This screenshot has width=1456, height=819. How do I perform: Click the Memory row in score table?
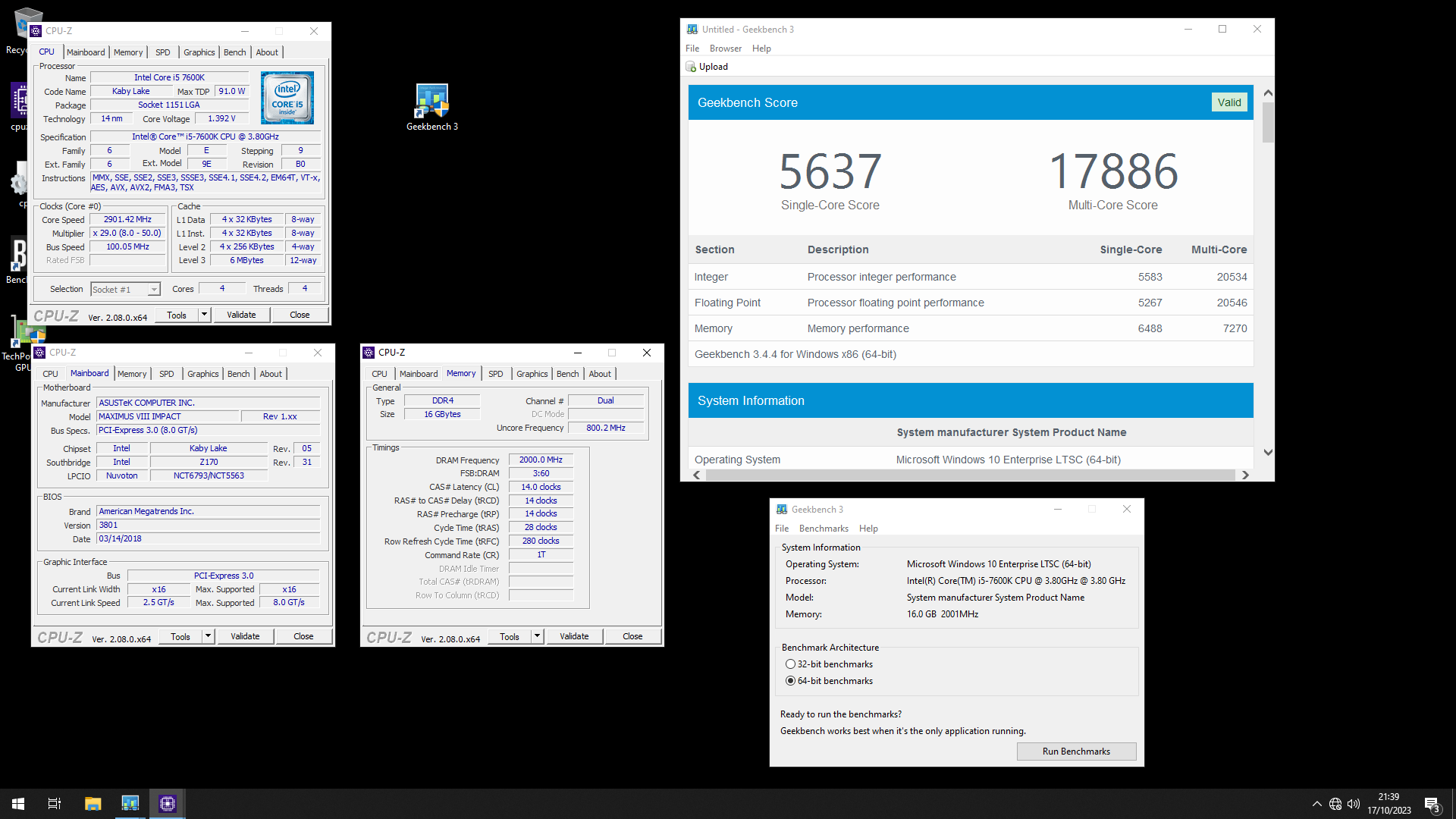(971, 328)
